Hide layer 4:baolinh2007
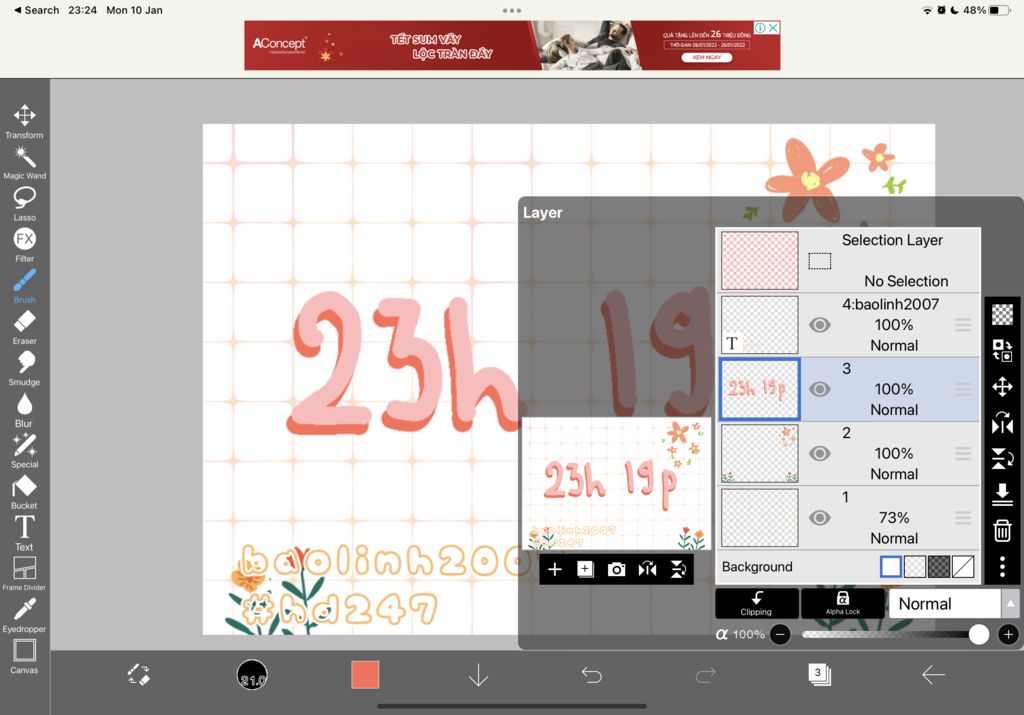The height and width of the screenshot is (715, 1024). (820, 325)
